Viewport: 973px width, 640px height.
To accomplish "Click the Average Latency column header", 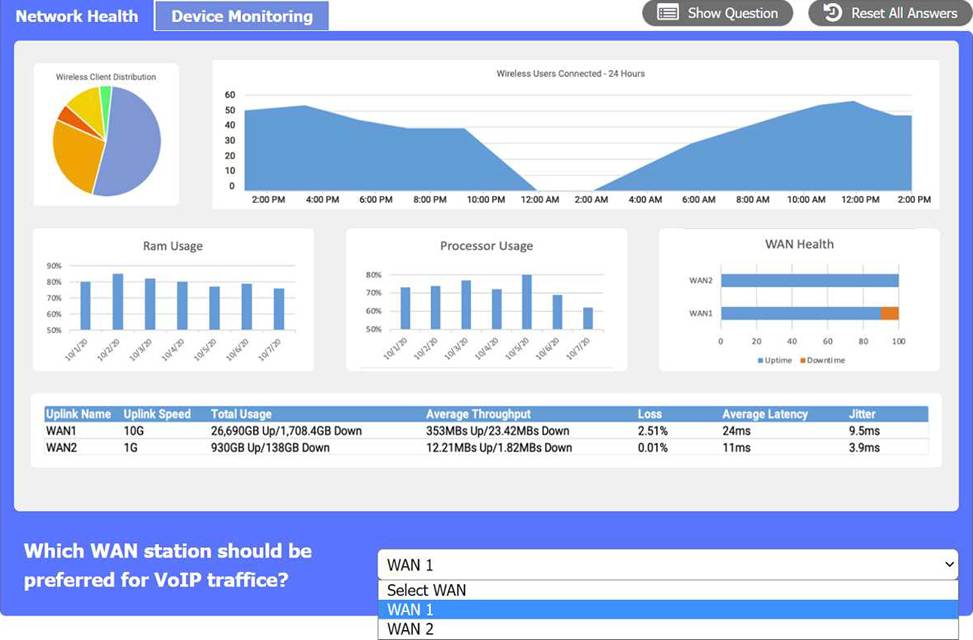I will [764, 414].
